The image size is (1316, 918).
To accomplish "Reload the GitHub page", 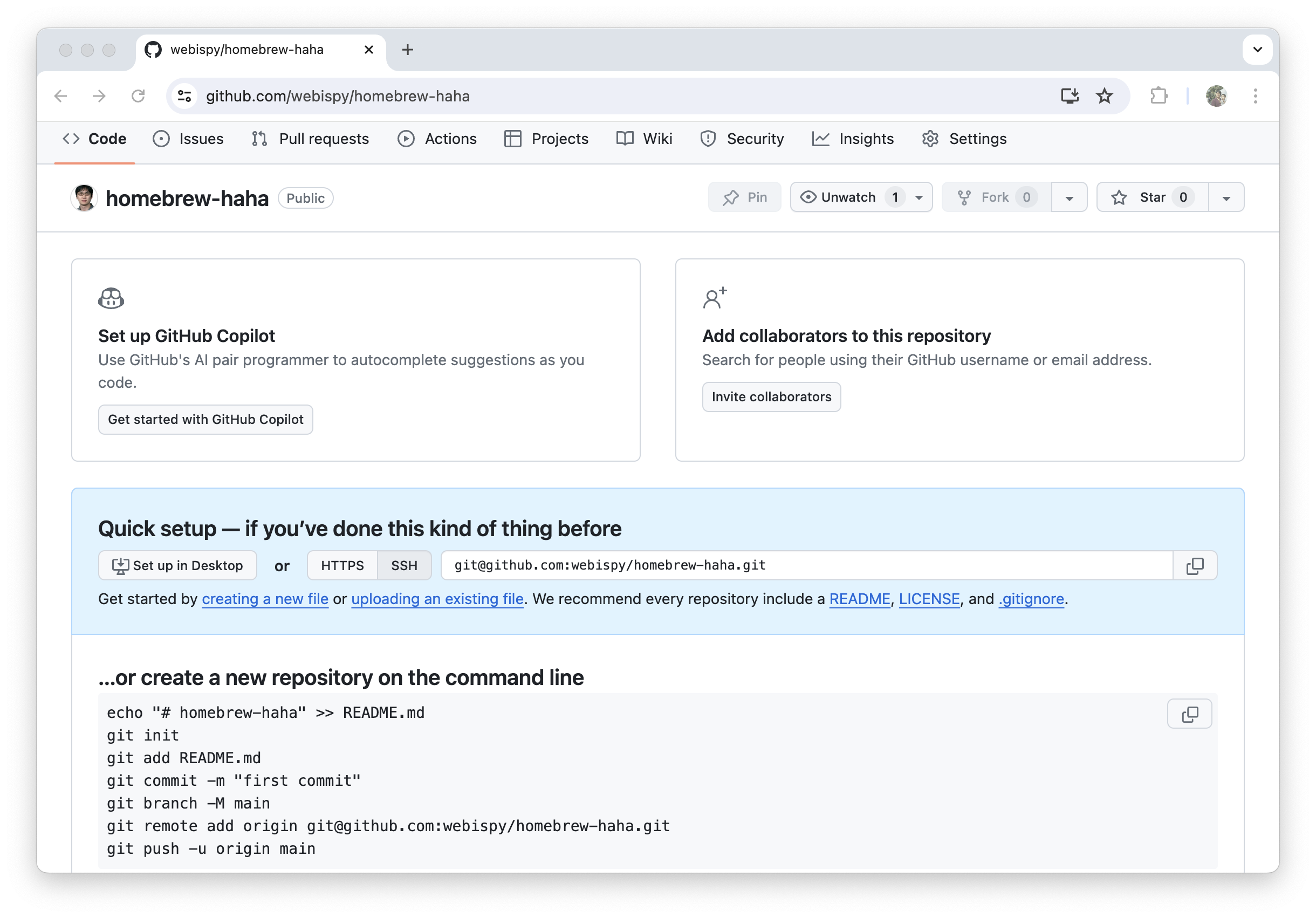I will coord(138,95).
